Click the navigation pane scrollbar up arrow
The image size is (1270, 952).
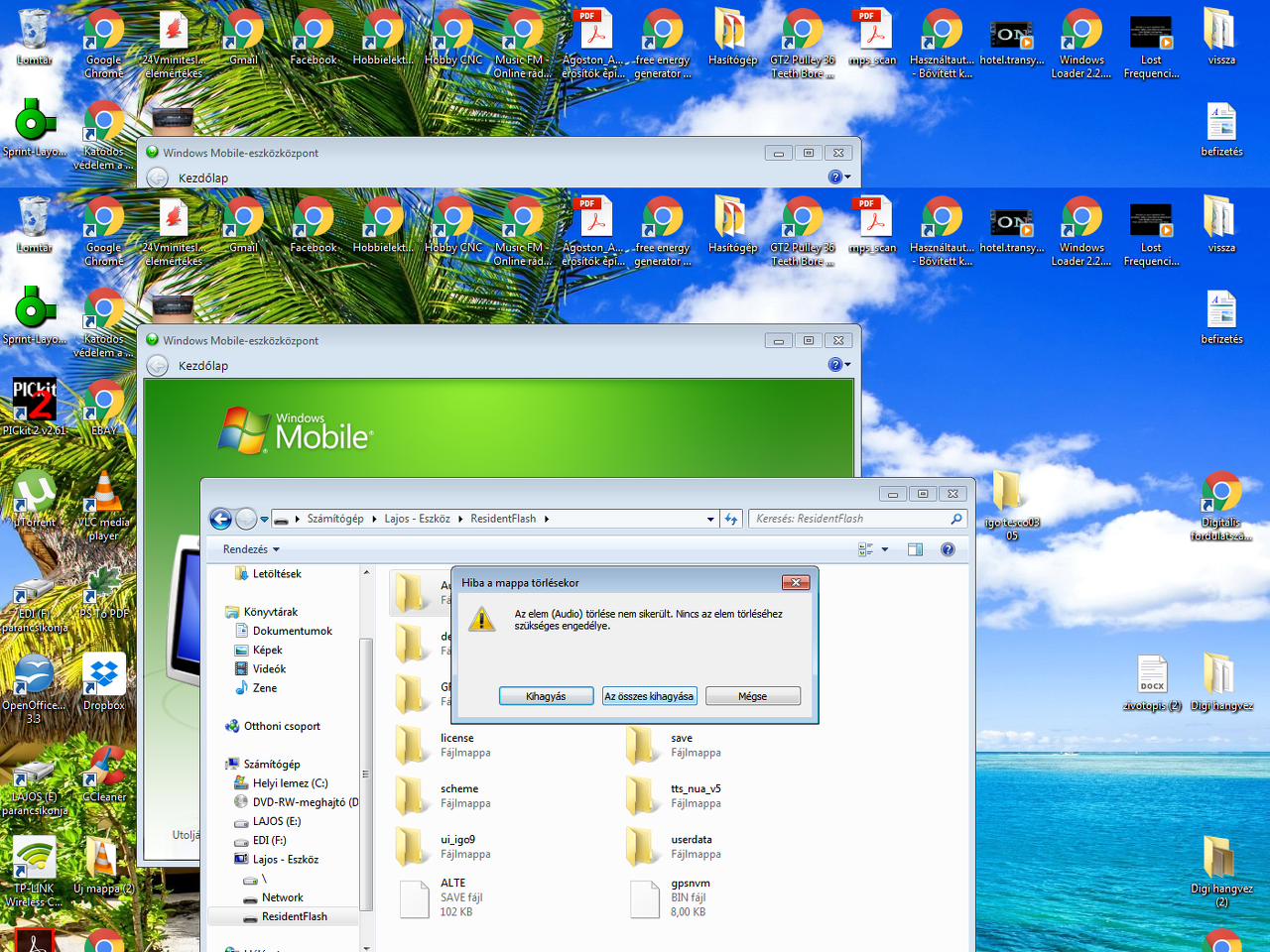click(x=366, y=573)
